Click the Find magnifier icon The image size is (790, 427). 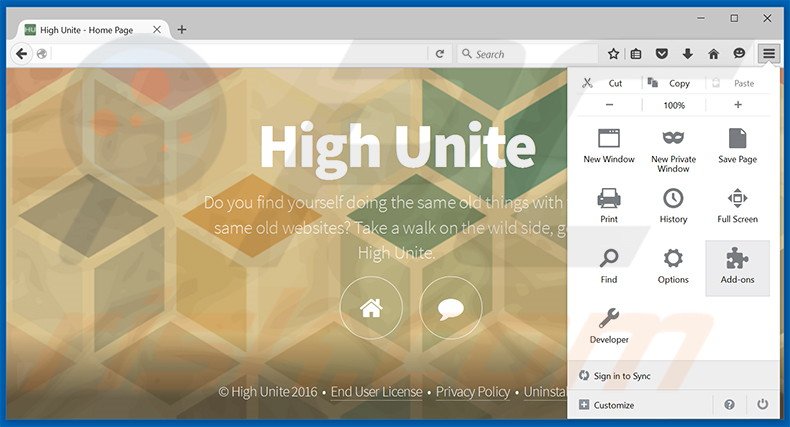click(609, 258)
